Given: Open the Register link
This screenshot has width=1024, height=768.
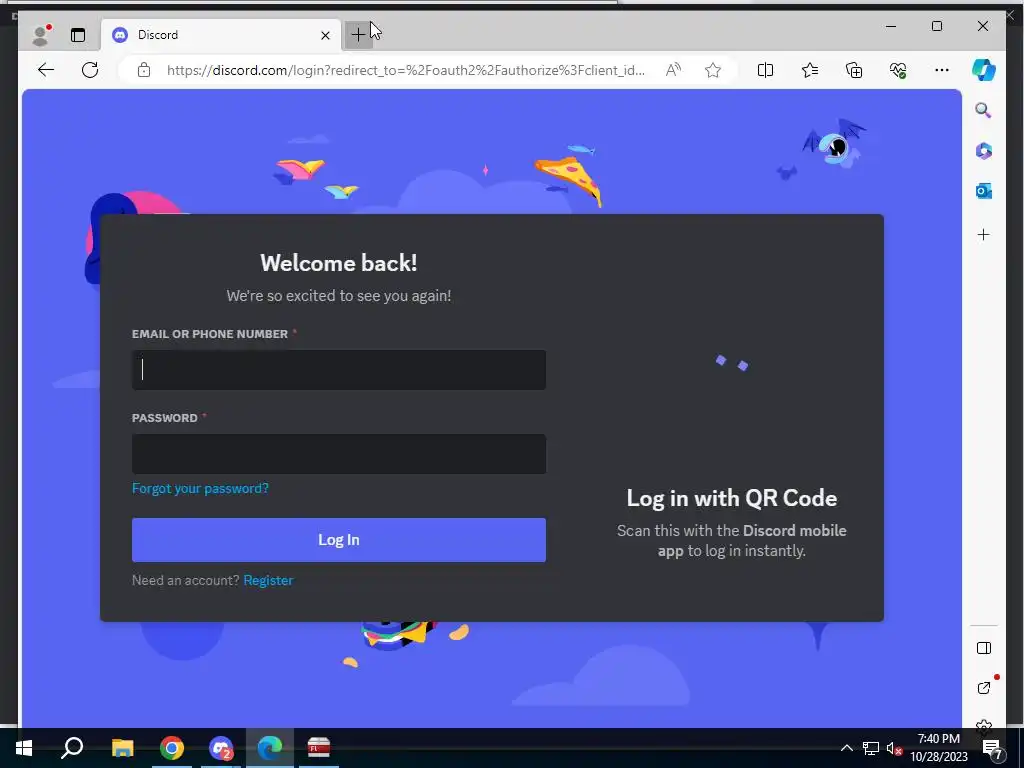Looking at the screenshot, I should (x=268, y=580).
